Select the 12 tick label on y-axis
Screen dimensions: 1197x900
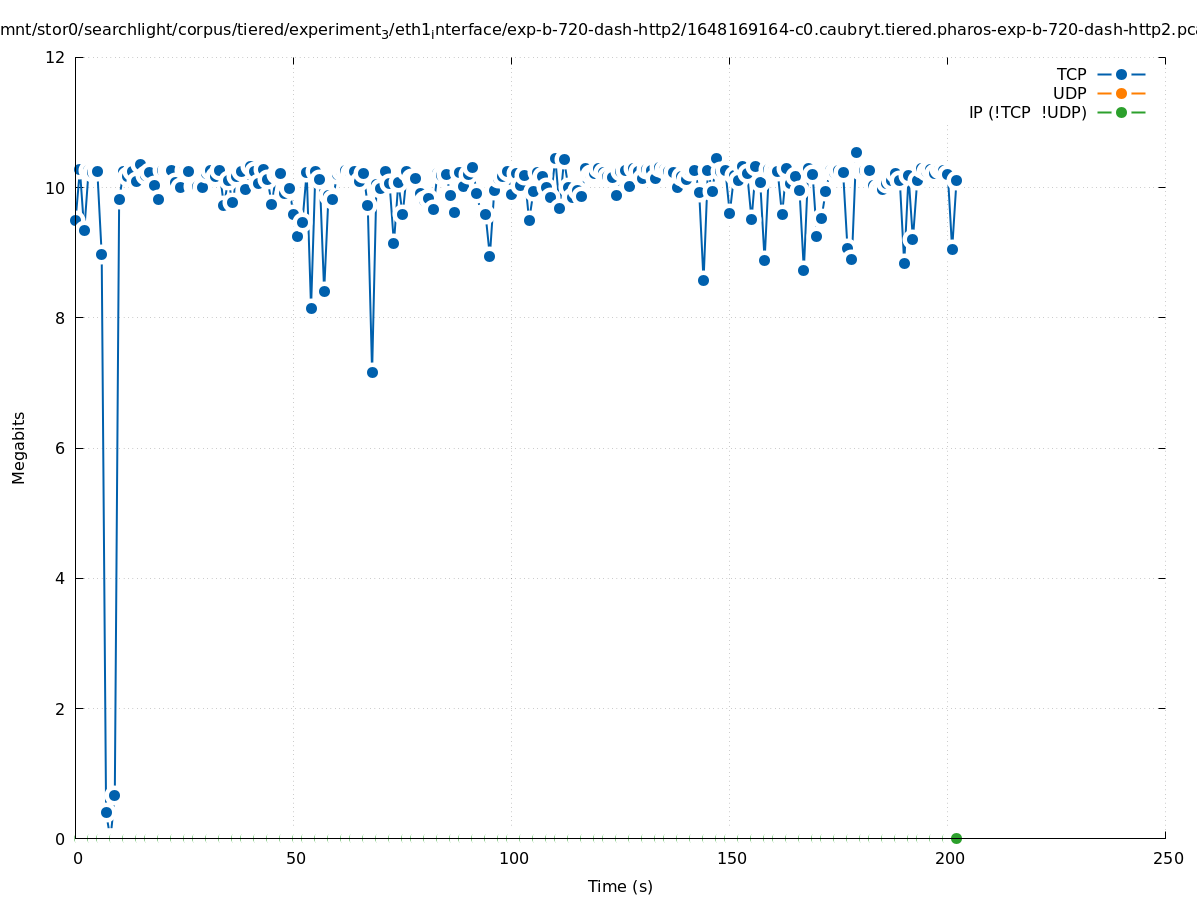pos(56,57)
